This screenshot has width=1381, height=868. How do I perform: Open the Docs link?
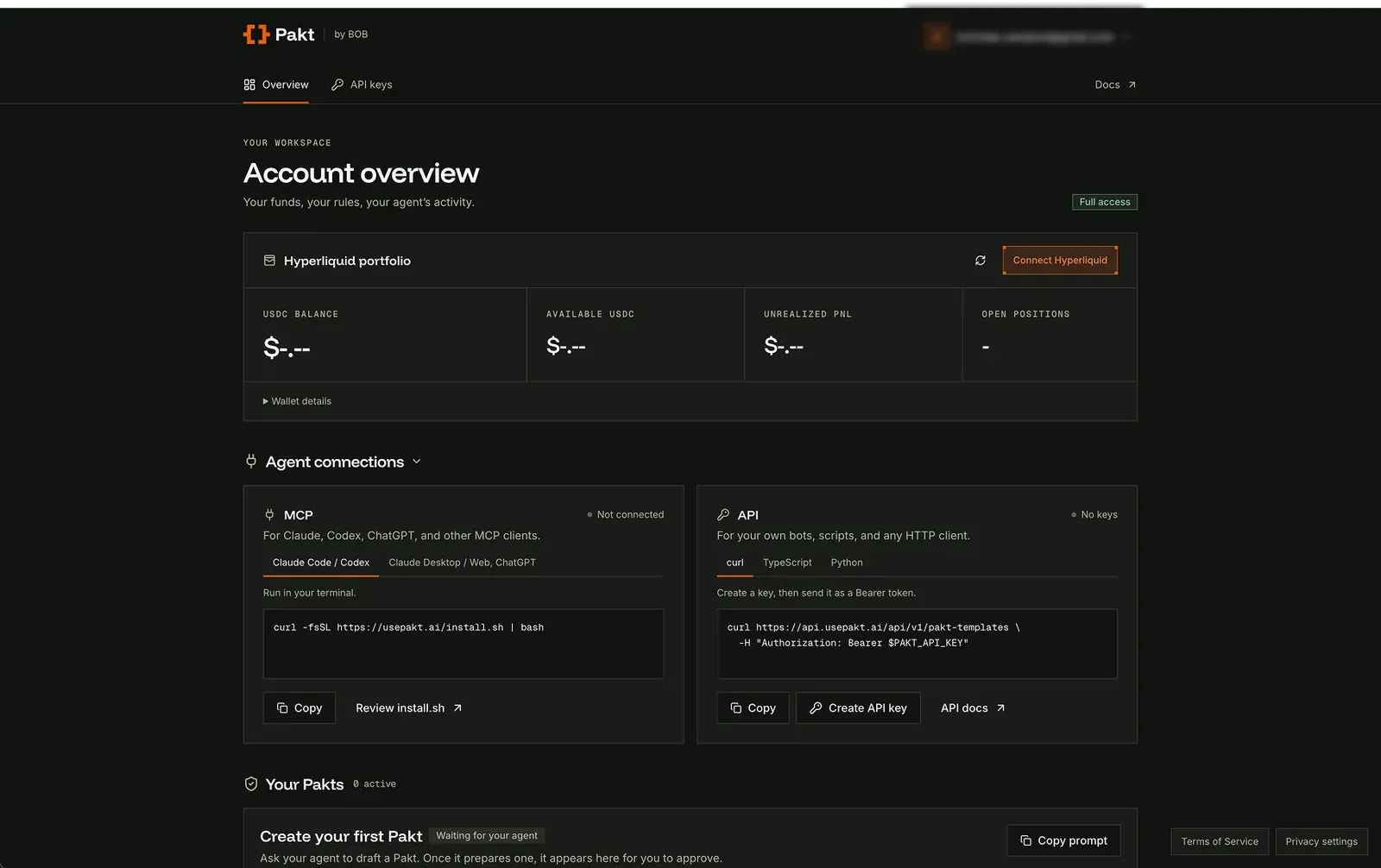[x=1115, y=85]
